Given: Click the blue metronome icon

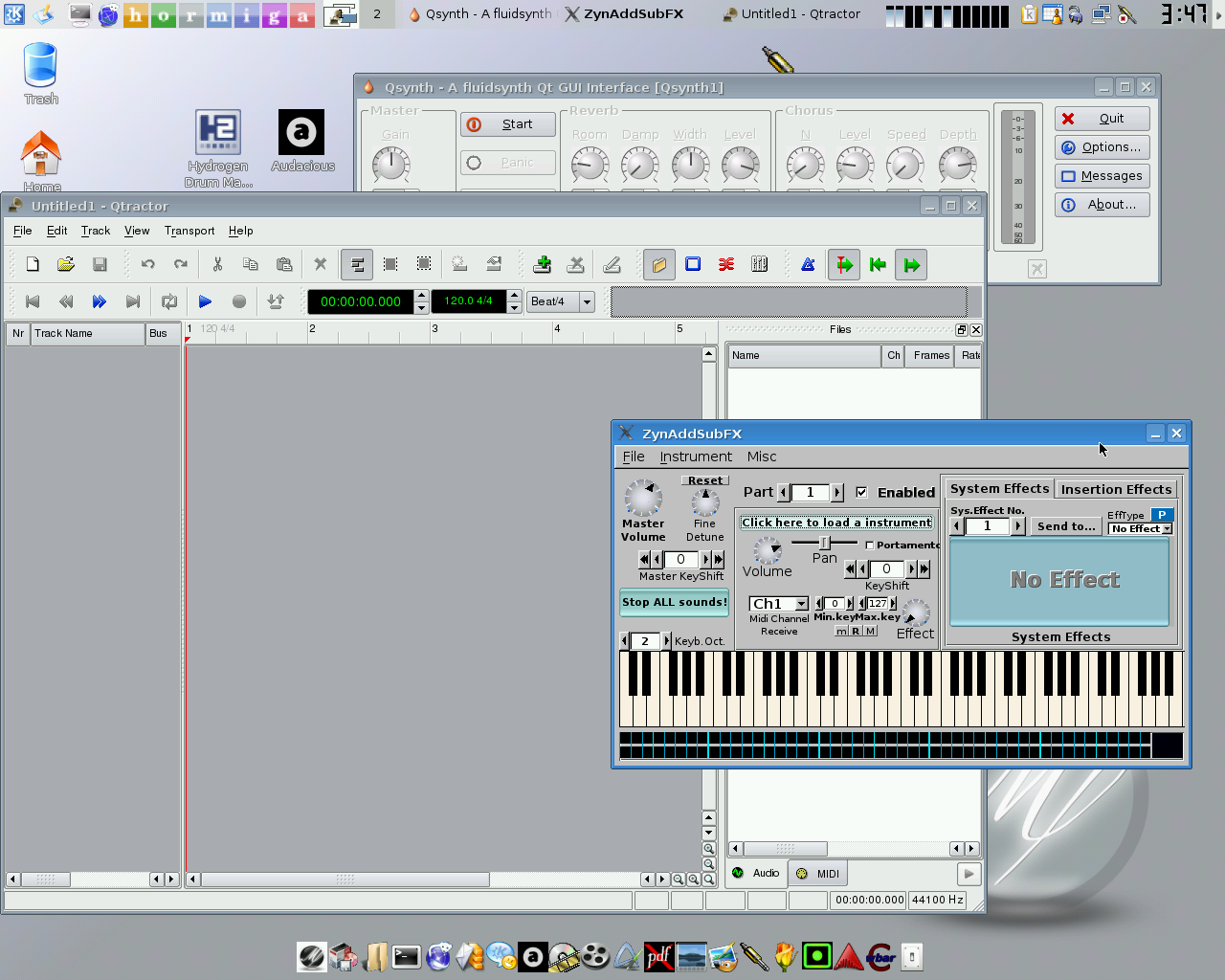Looking at the screenshot, I should tap(808, 265).
